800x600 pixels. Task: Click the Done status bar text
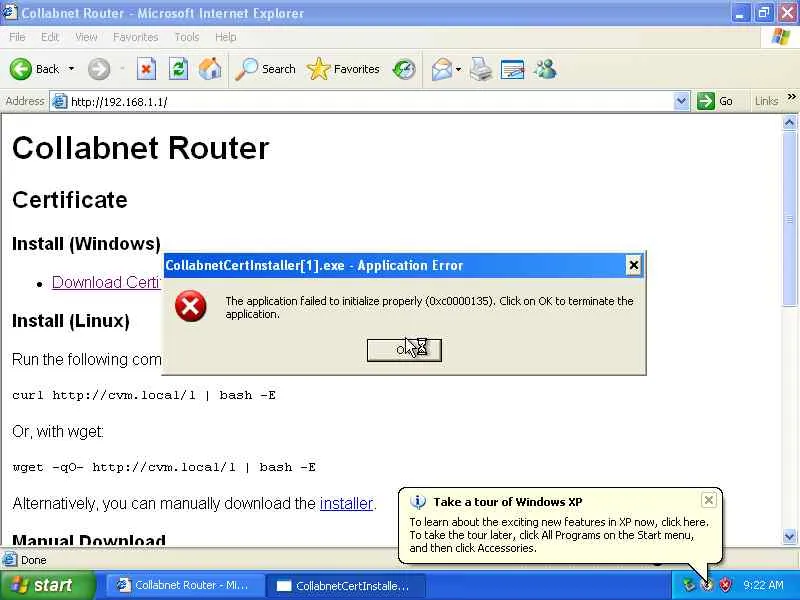tap(34, 560)
